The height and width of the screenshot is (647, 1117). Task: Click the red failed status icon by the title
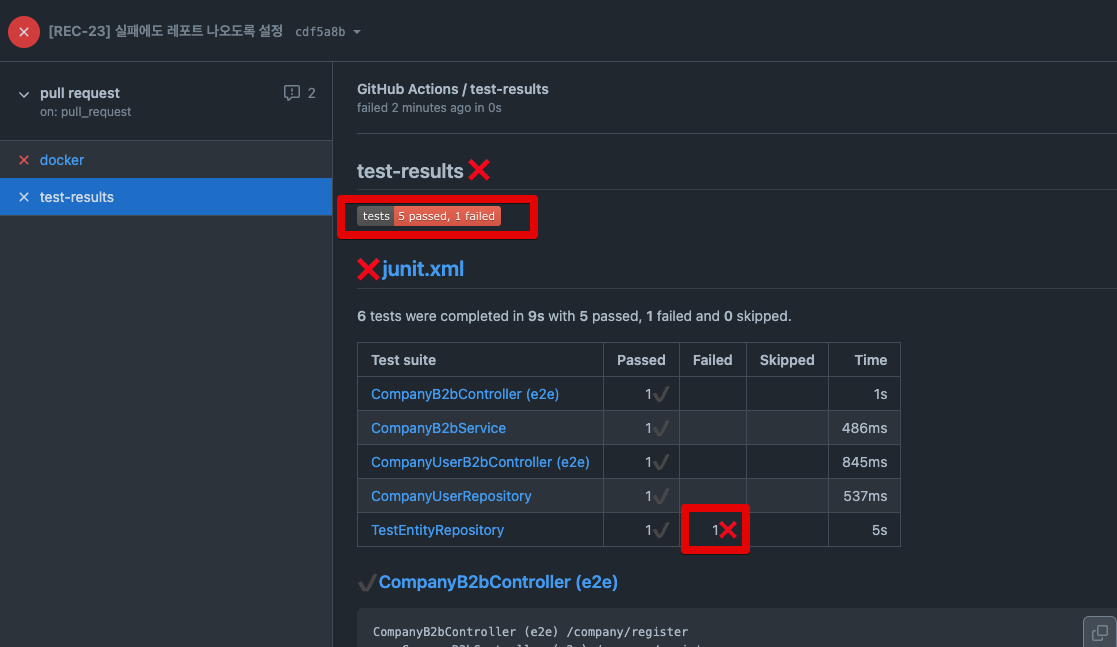pyautogui.click(x=24, y=32)
